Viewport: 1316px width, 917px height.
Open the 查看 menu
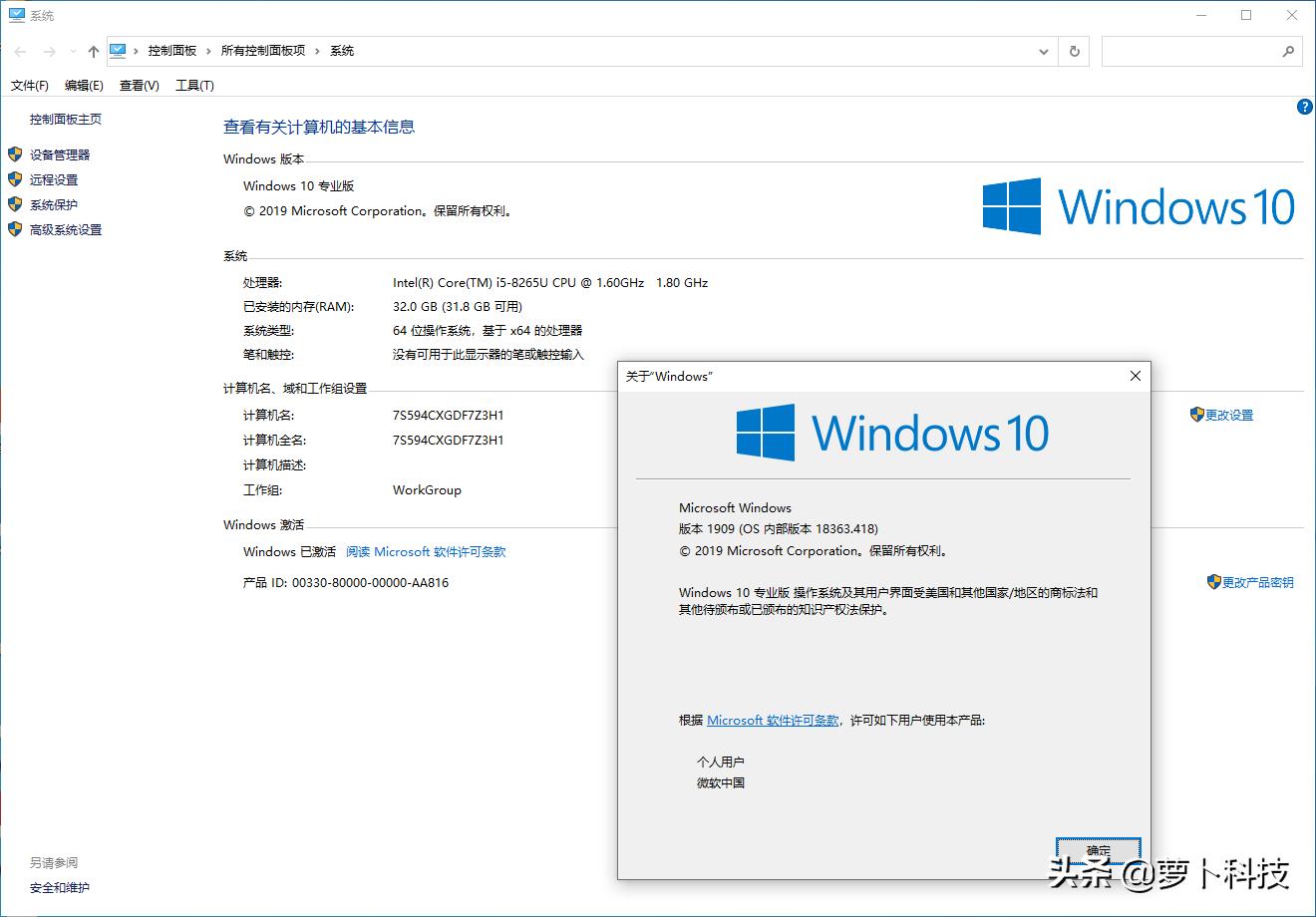(138, 85)
